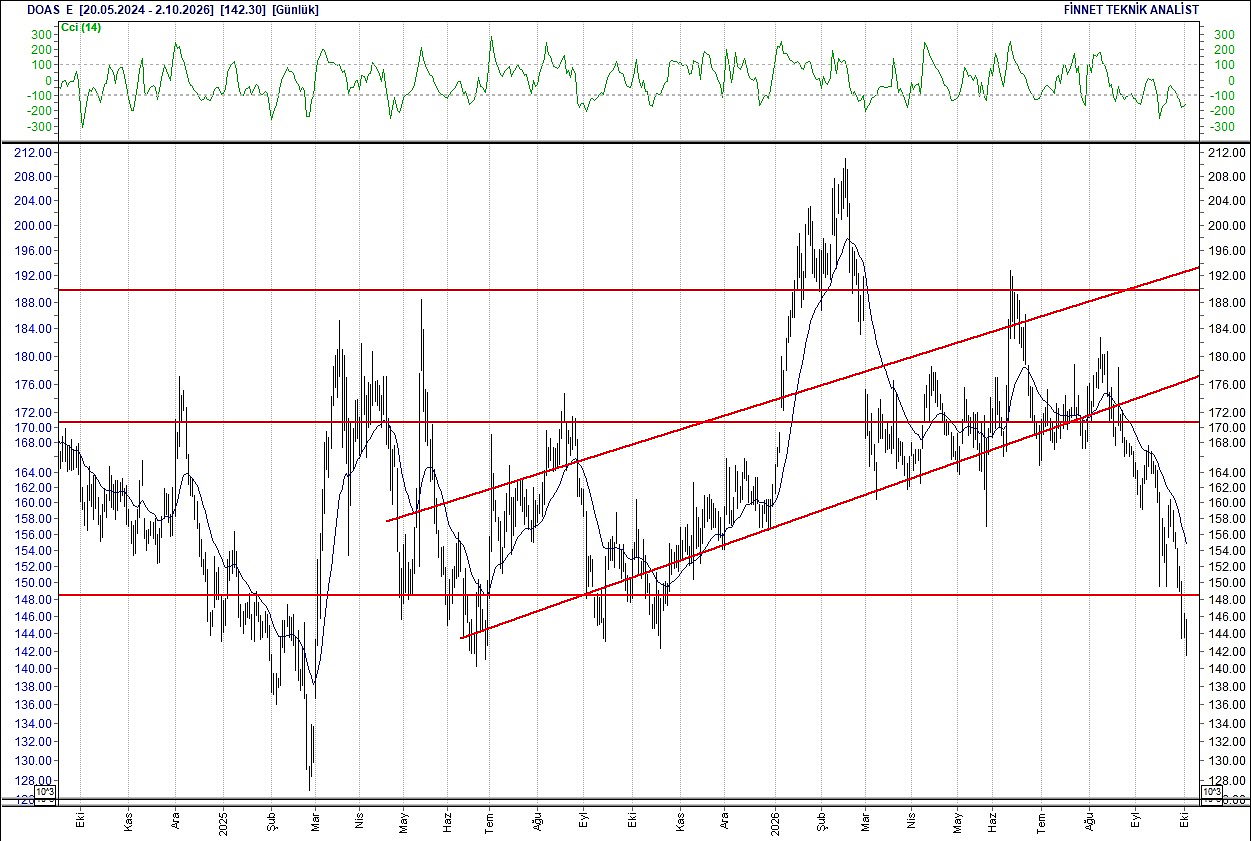Screen dimensions: 1251x841
Task: Click 188.00 on the right price axis
Action: [1225, 302]
